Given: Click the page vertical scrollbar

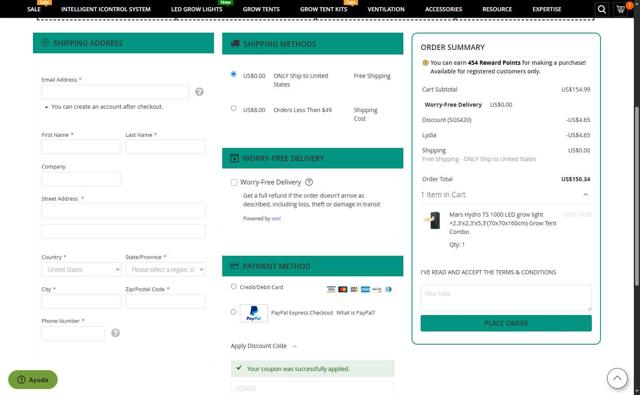Looking at the screenshot, I should coord(637,196).
